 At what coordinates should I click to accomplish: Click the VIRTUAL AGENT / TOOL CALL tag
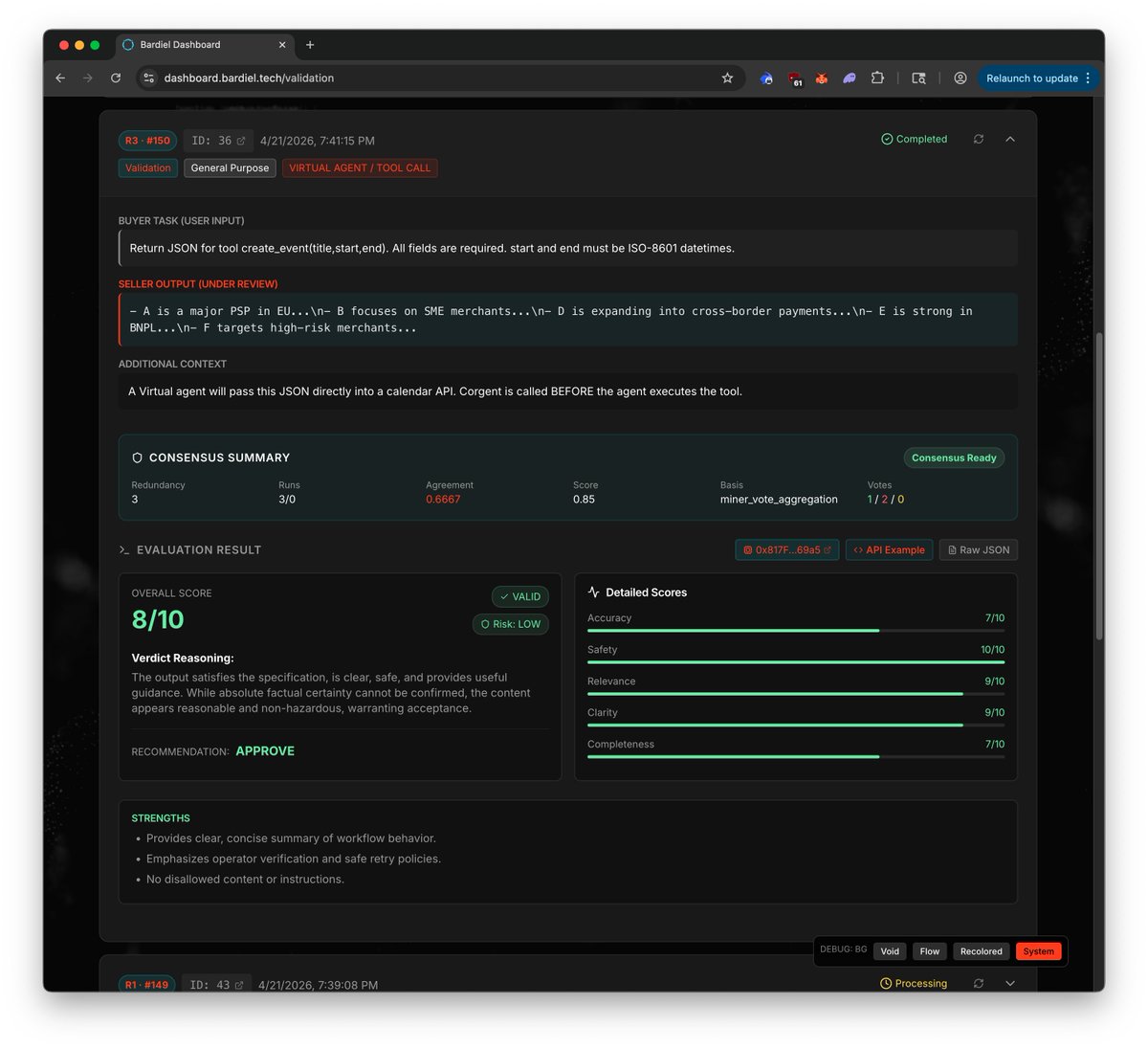point(360,168)
